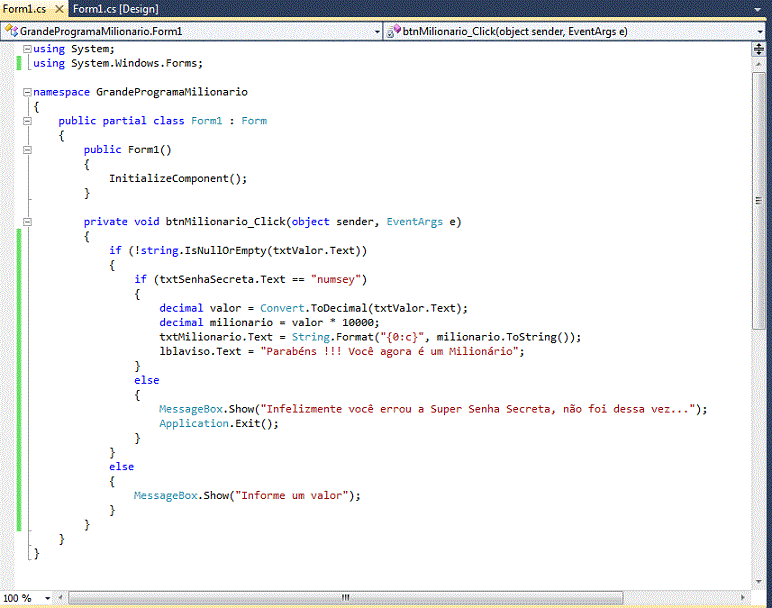
Task: Click on using System.Windows.Forms; line
Action: click(x=118, y=64)
